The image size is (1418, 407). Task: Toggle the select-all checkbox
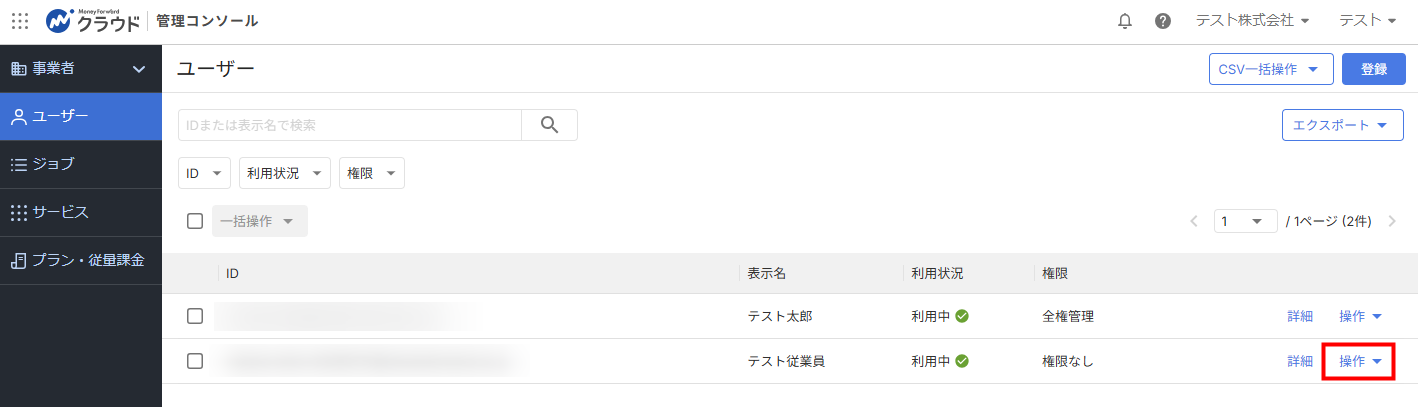point(195,221)
